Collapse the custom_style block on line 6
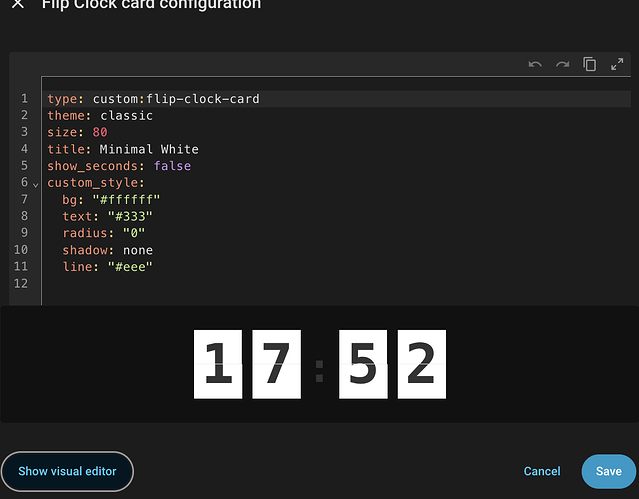 tap(35, 185)
